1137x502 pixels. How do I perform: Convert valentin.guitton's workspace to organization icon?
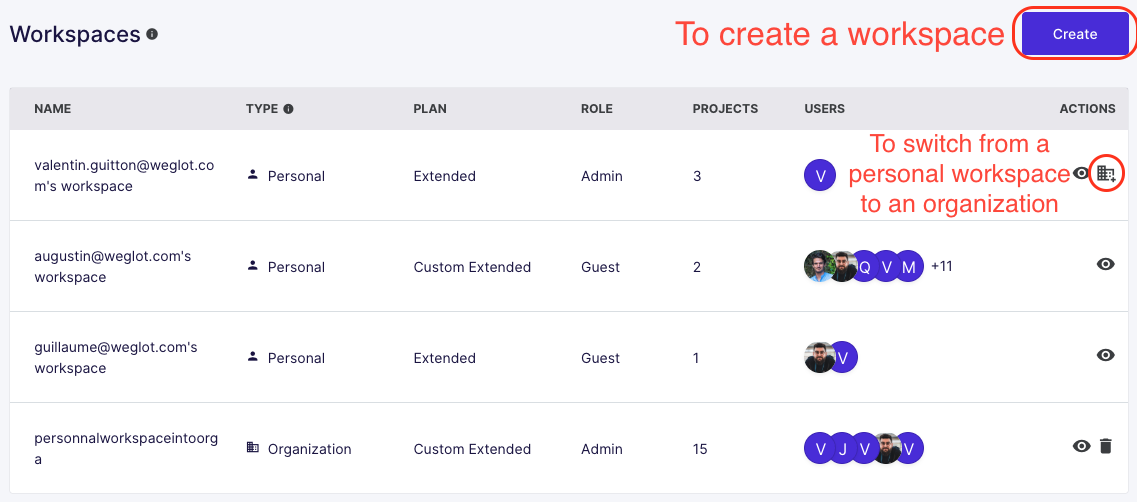pos(1105,173)
